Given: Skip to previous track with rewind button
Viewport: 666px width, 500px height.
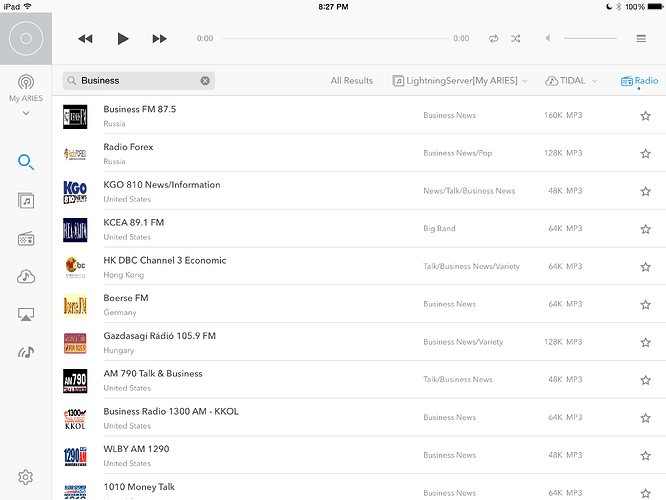Looking at the screenshot, I should [x=85, y=39].
